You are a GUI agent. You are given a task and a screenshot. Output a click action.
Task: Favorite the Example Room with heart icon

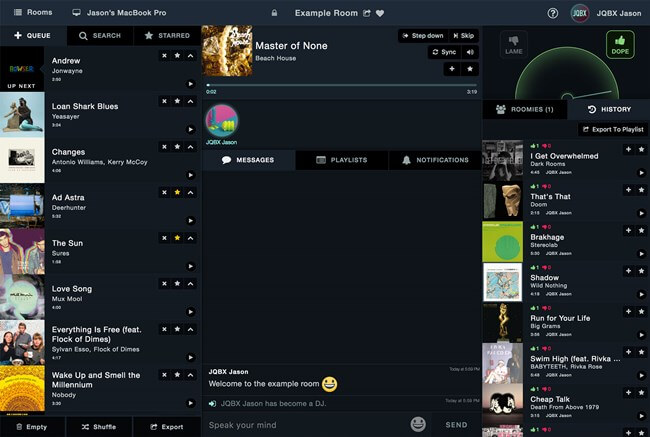[380, 13]
